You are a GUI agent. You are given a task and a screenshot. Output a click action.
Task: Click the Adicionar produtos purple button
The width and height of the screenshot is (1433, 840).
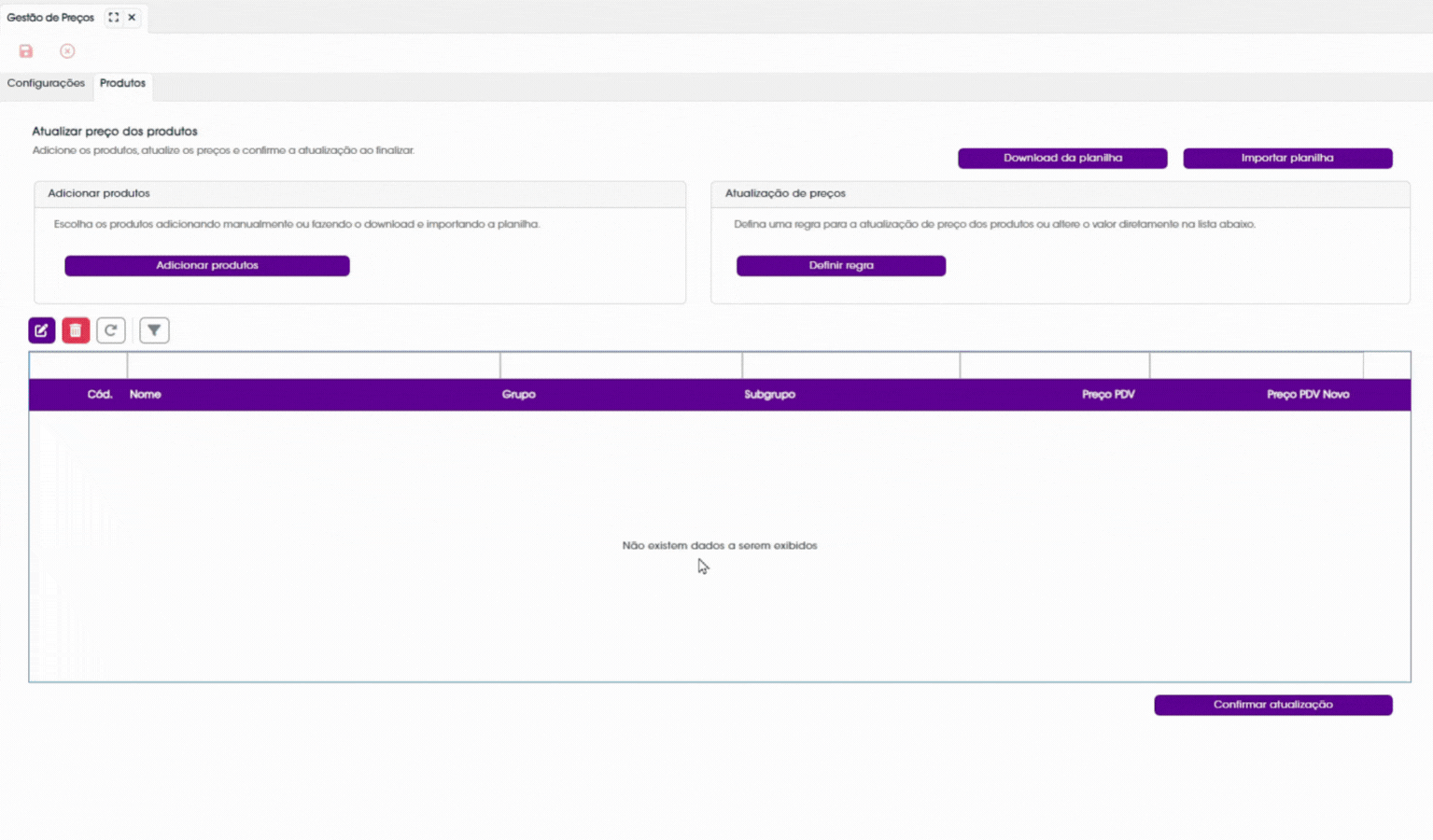207,265
